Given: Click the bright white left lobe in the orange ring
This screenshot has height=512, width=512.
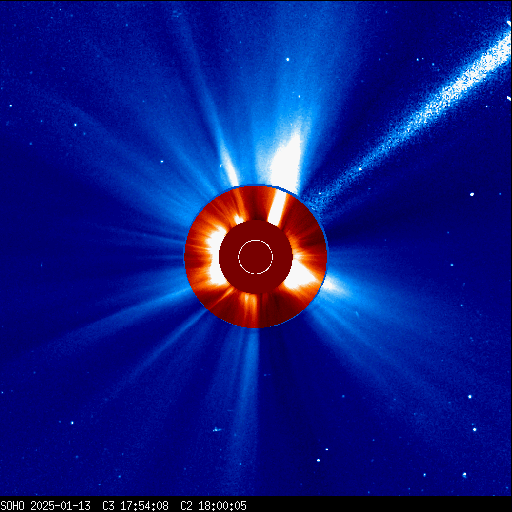Looking at the screenshot, I should point(215,258).
